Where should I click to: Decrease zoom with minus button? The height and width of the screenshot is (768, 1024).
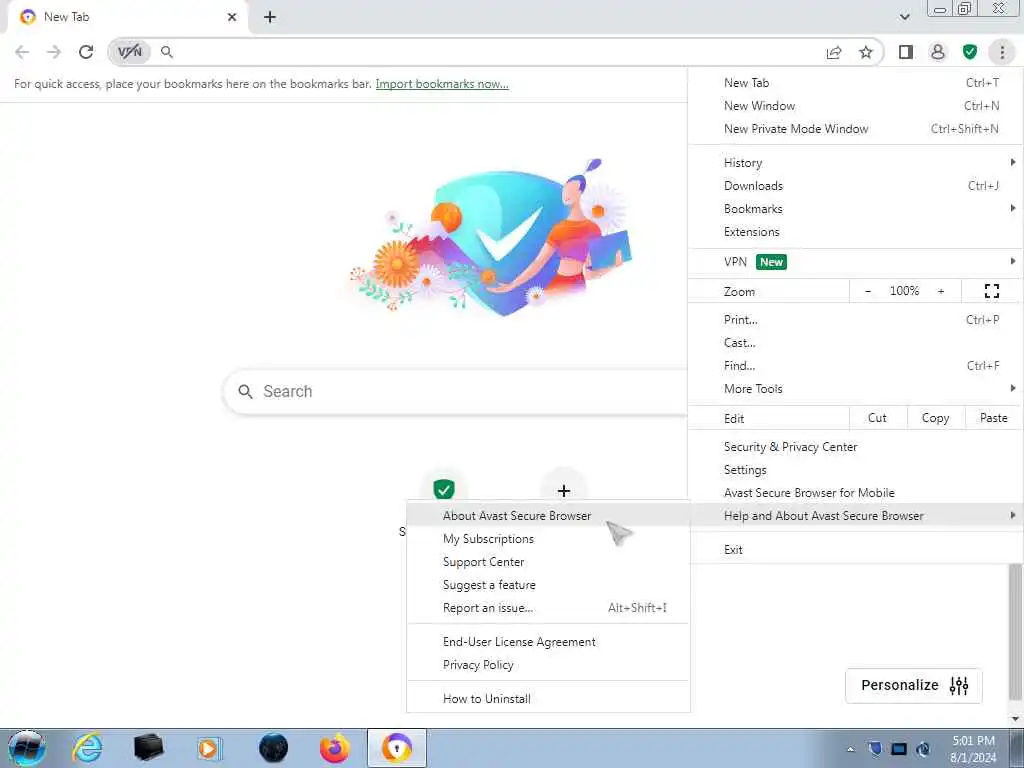(x=868, y=291)
